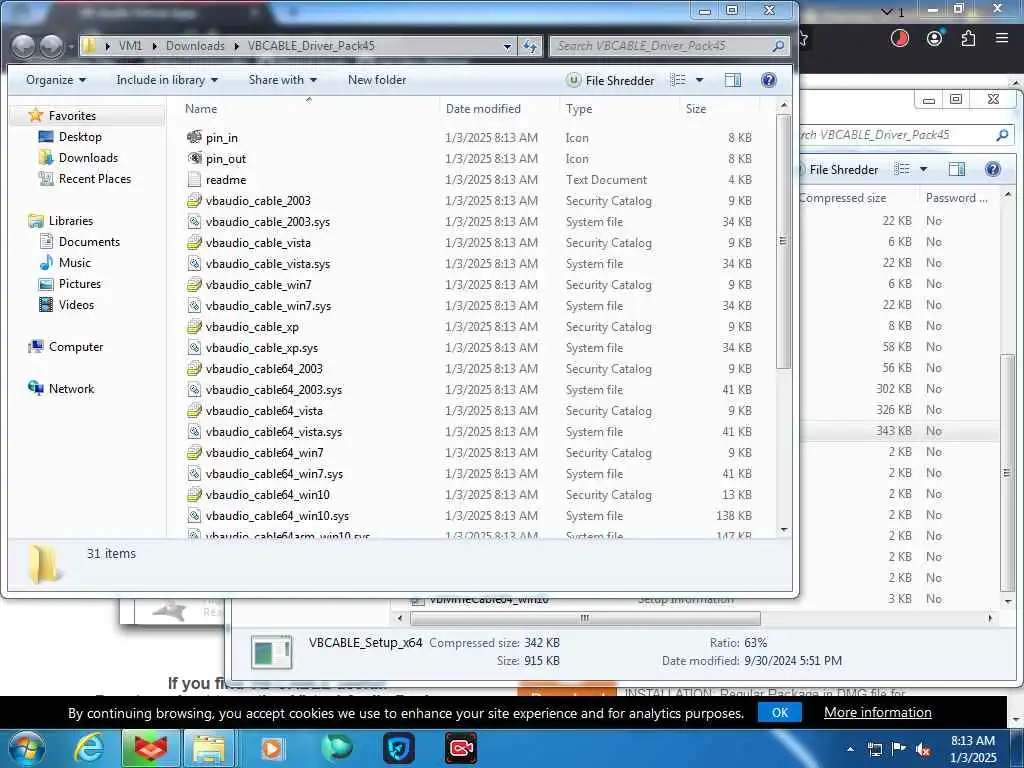
Task: Click the refresh button beside address bar
Action: point(530,46)
